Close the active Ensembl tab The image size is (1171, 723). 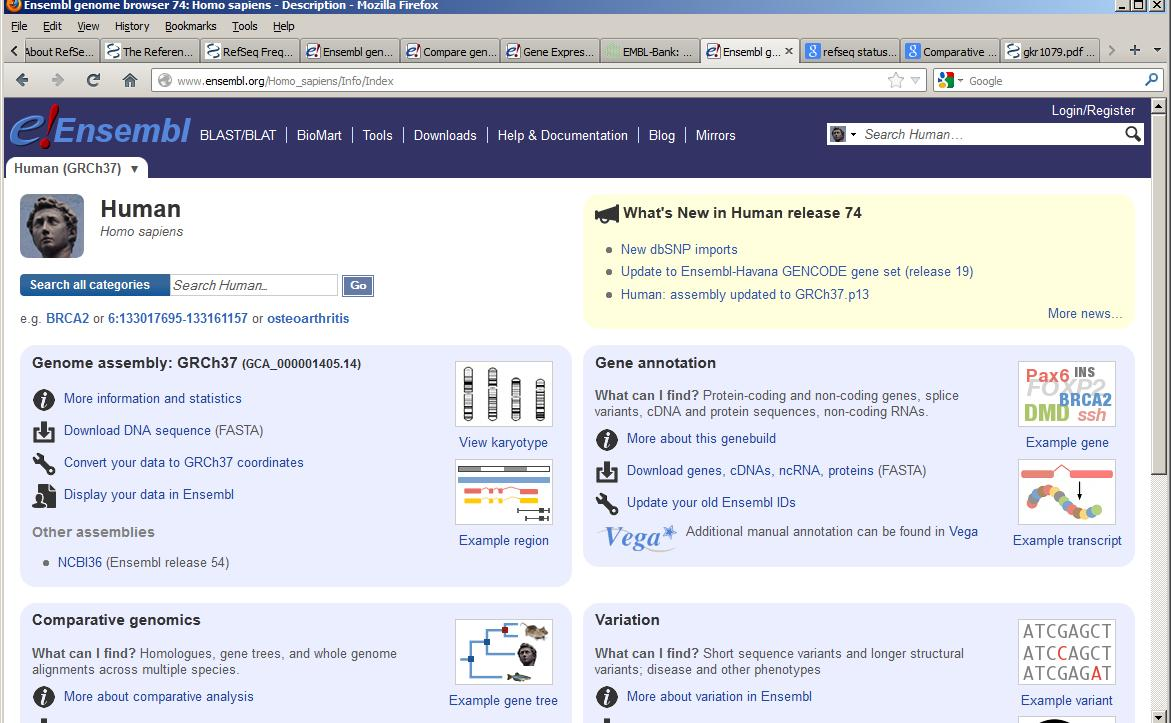click(789, 52)
